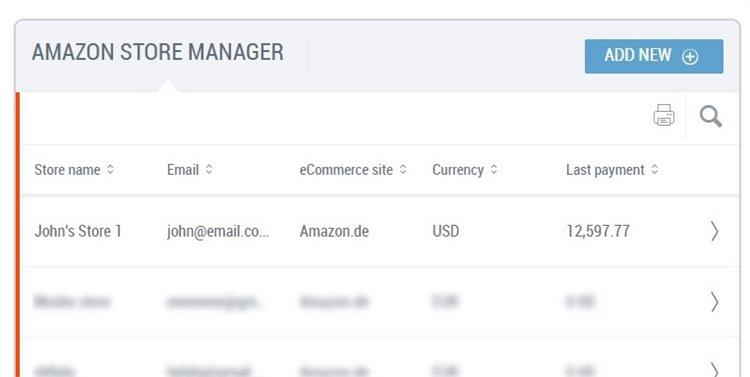Sort by Store name arrows
Screen dimensions: 750x377
point(110,169)
